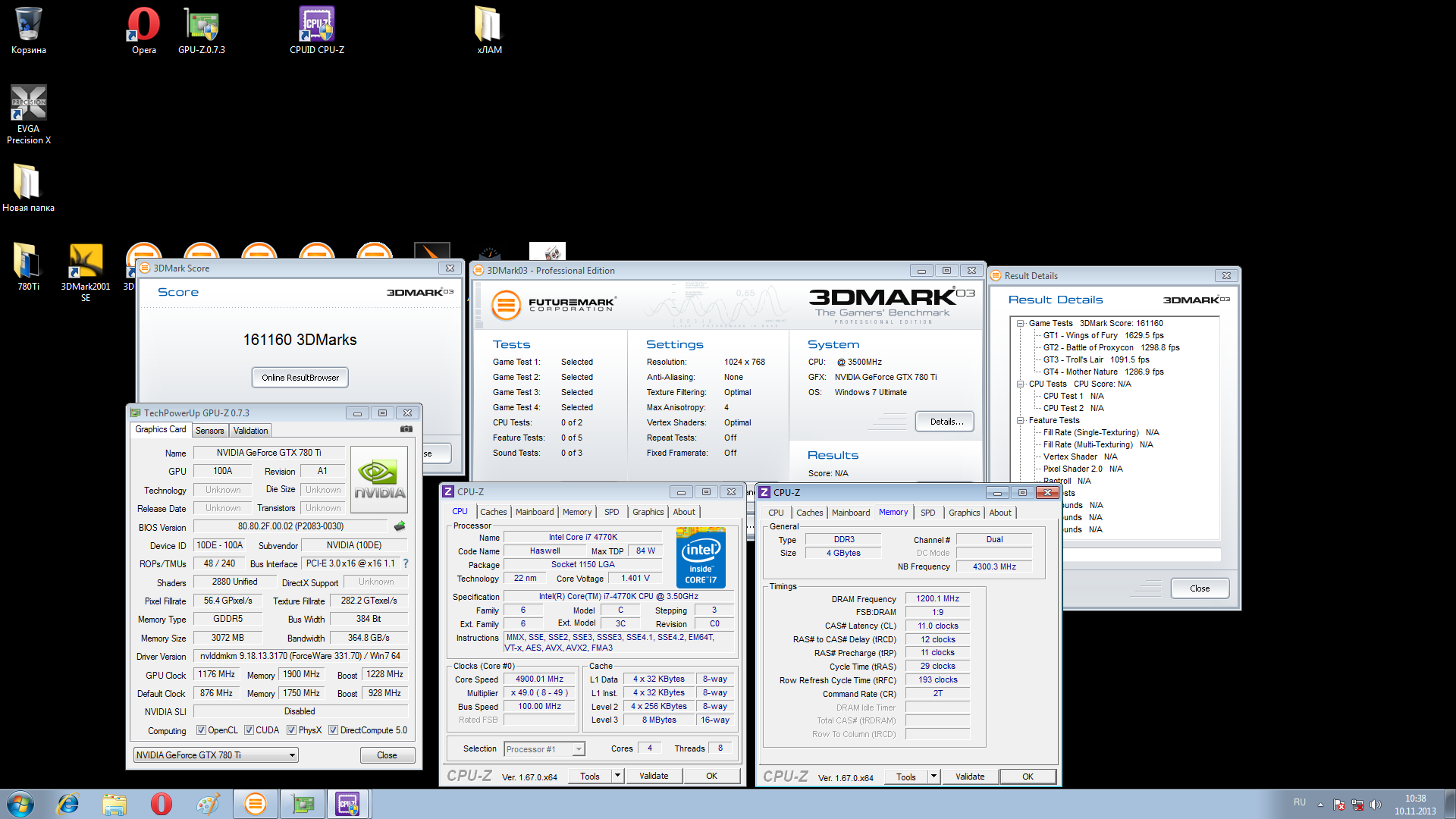
Task: Click the Bus Interface question mark
Action: click(x=406, y=563)
